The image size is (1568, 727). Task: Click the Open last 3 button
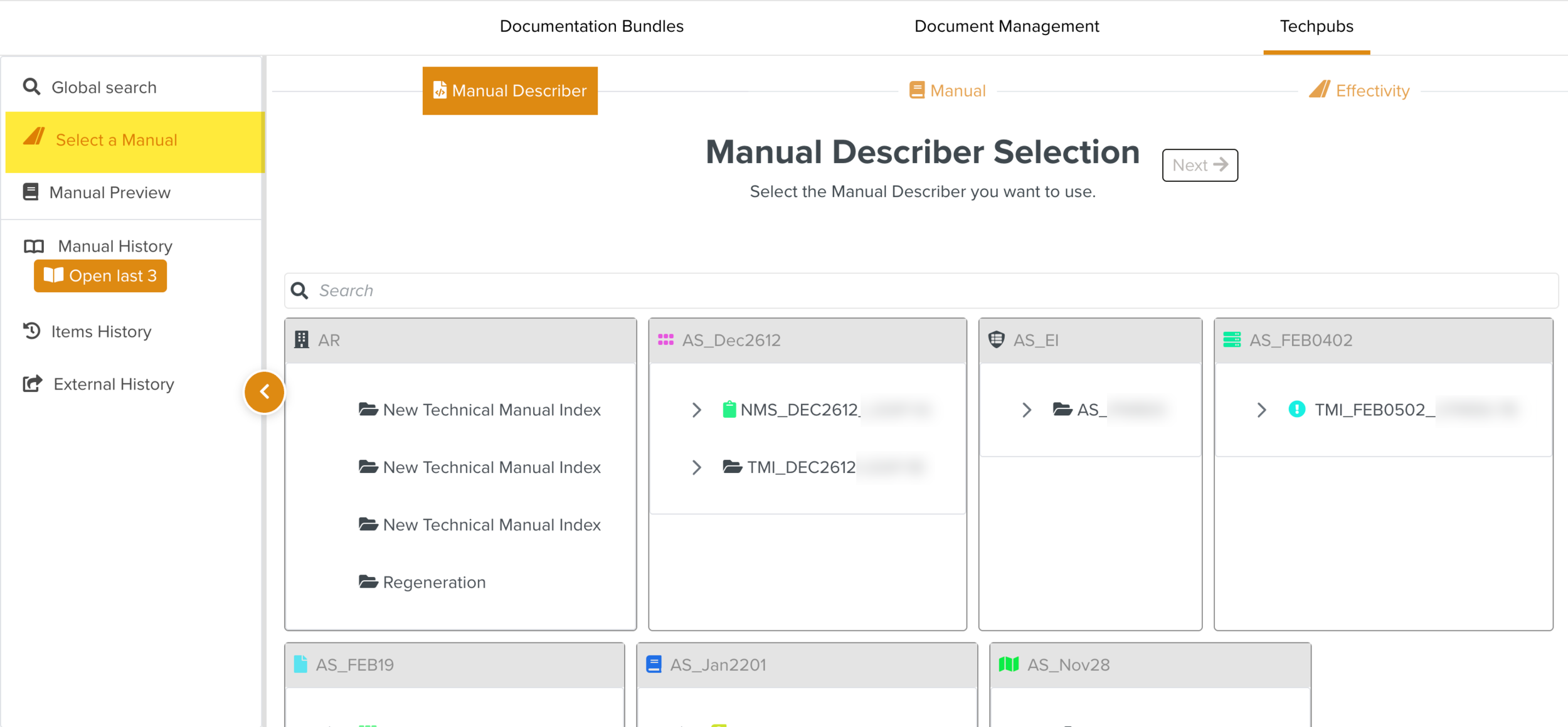(x=100, y=276)
